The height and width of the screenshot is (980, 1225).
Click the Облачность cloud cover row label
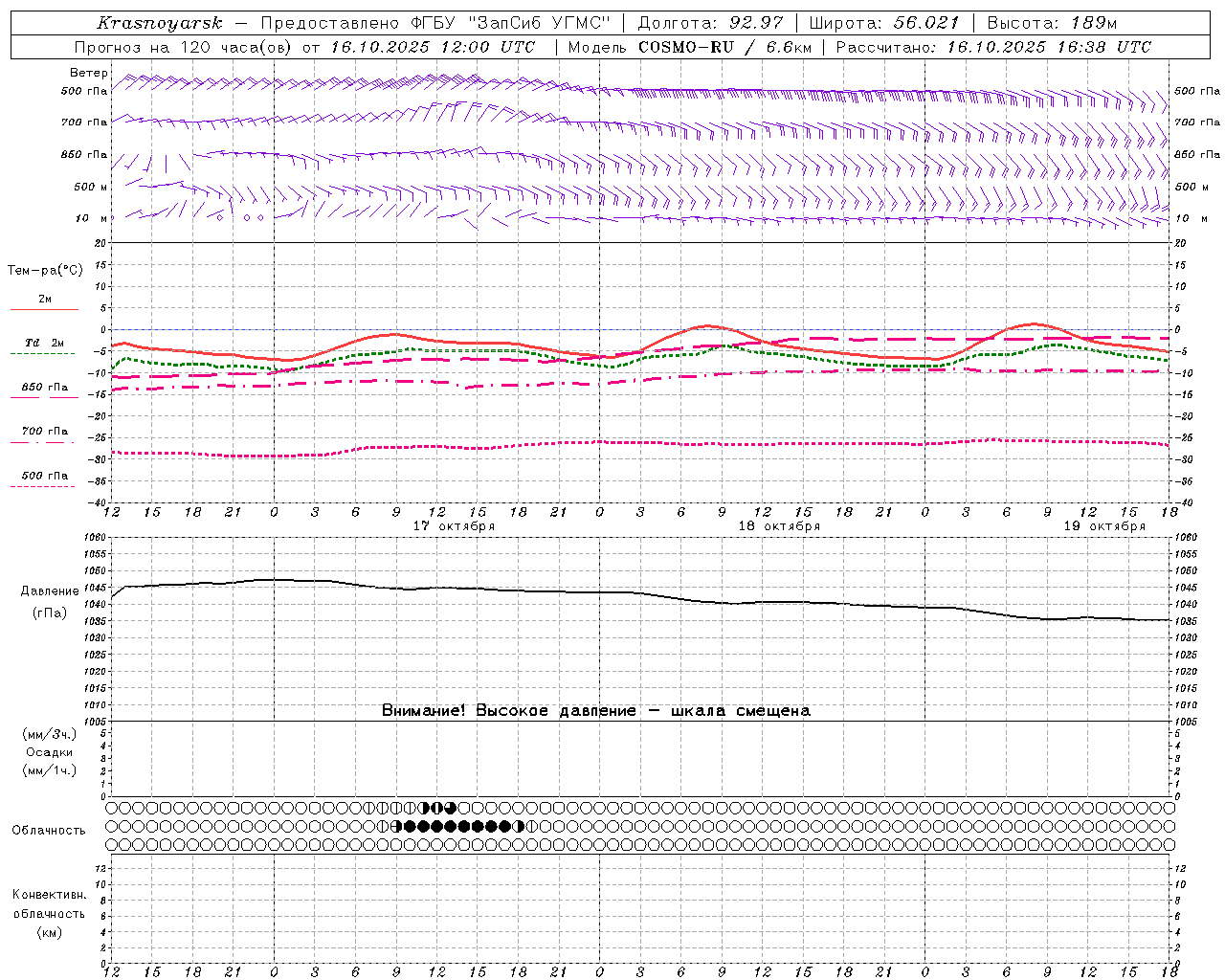click(49, 830)
